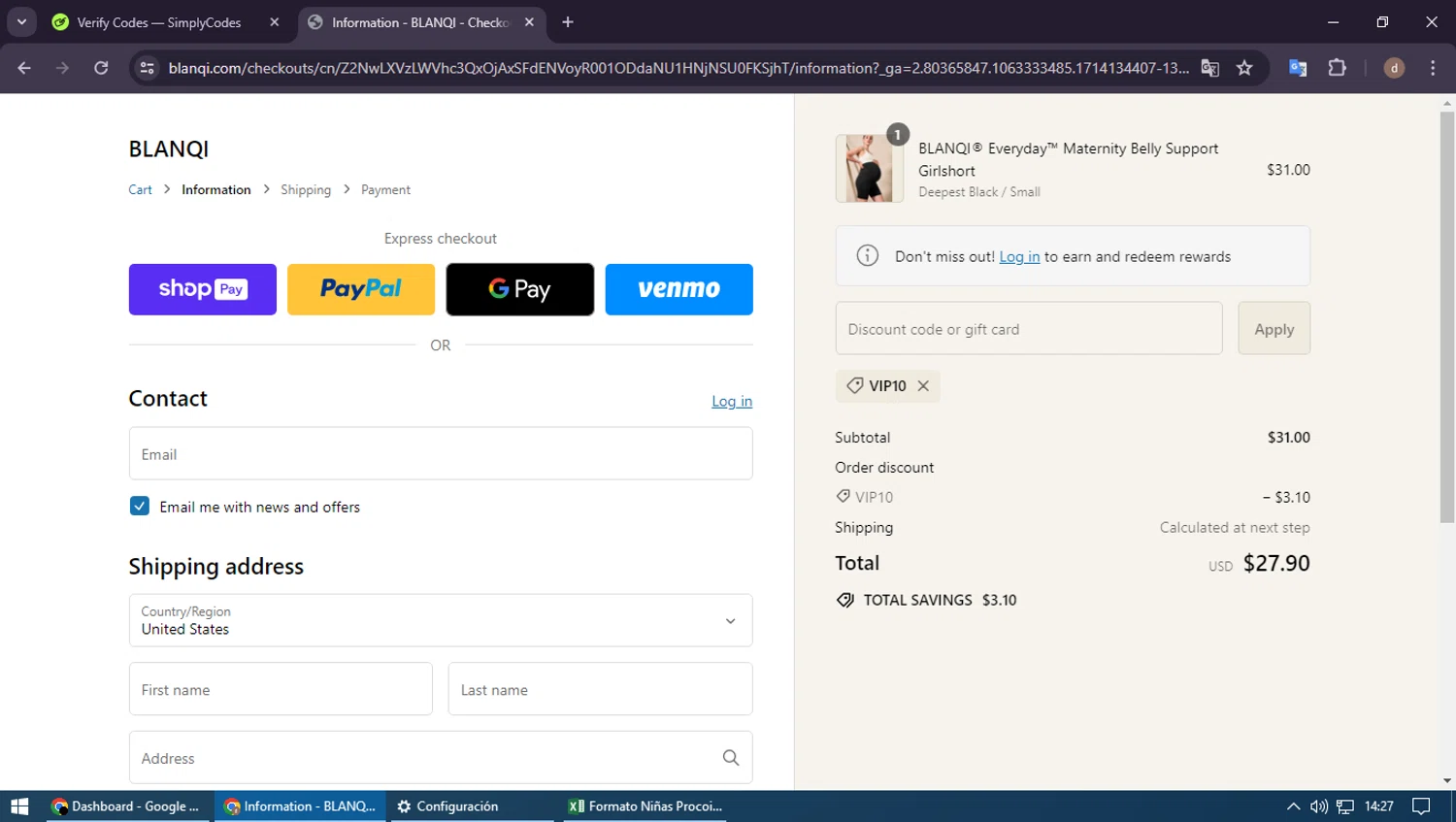Screen dimensions: 1456x822
Task: Open the Maternity Girlshort product thumbnail
Action: coord(869,169)
